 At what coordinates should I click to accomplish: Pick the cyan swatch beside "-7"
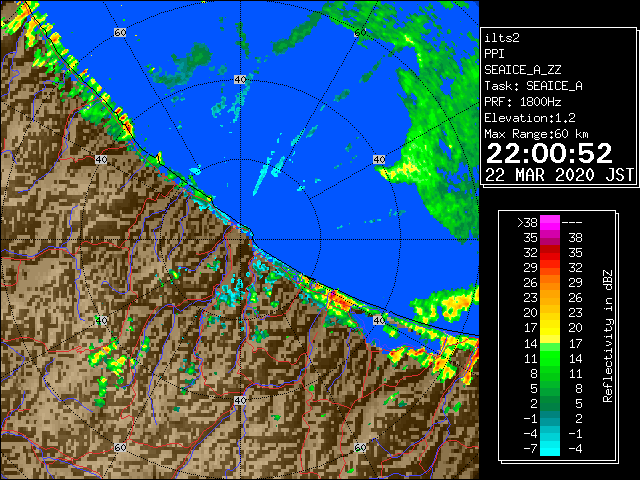tap(550, 449)
